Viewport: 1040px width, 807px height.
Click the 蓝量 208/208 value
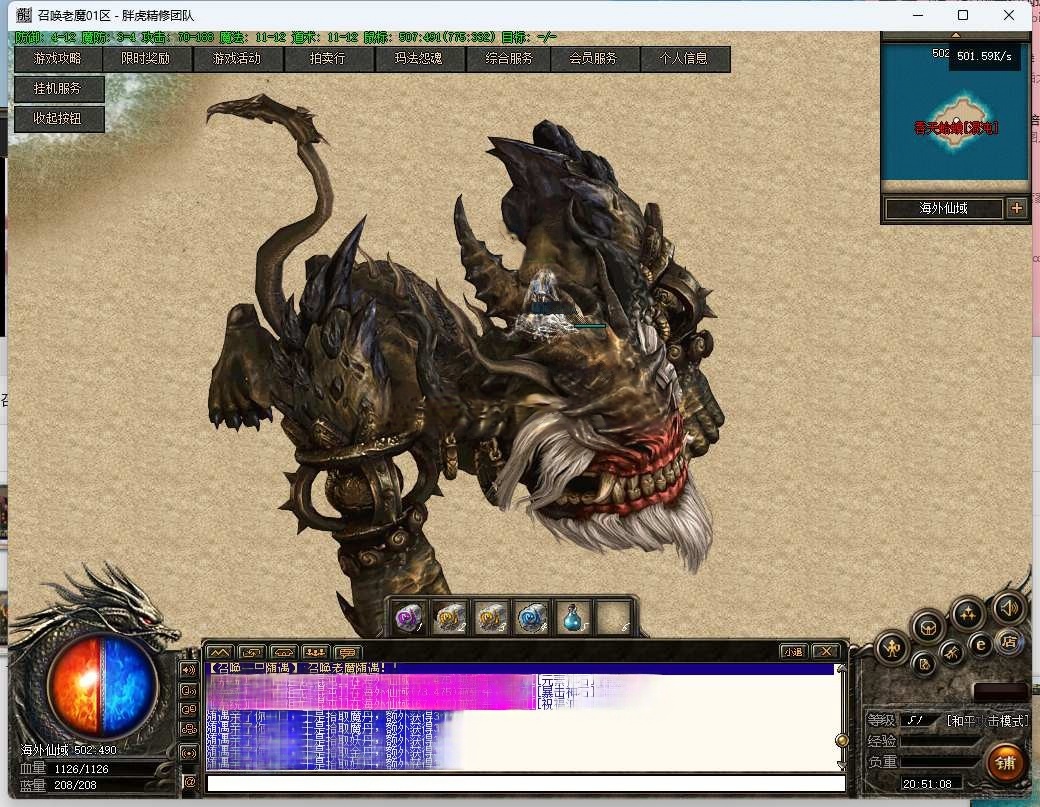coord(76,785)
